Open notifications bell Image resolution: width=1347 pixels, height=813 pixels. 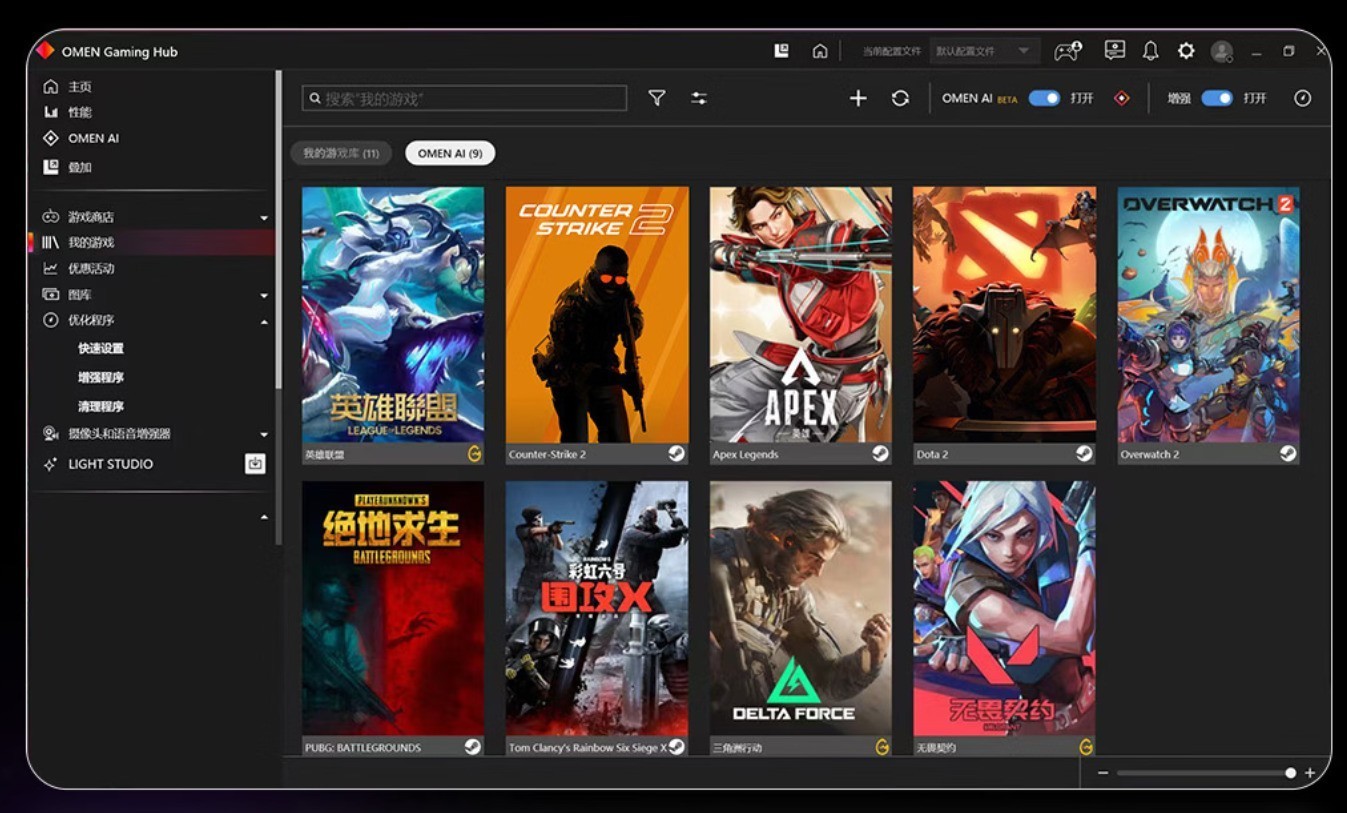pyautogui.click(x=1151, y=51)
